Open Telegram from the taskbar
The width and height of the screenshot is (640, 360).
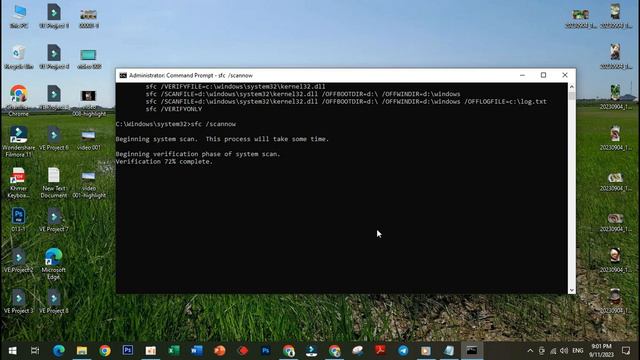pos(403,351)
